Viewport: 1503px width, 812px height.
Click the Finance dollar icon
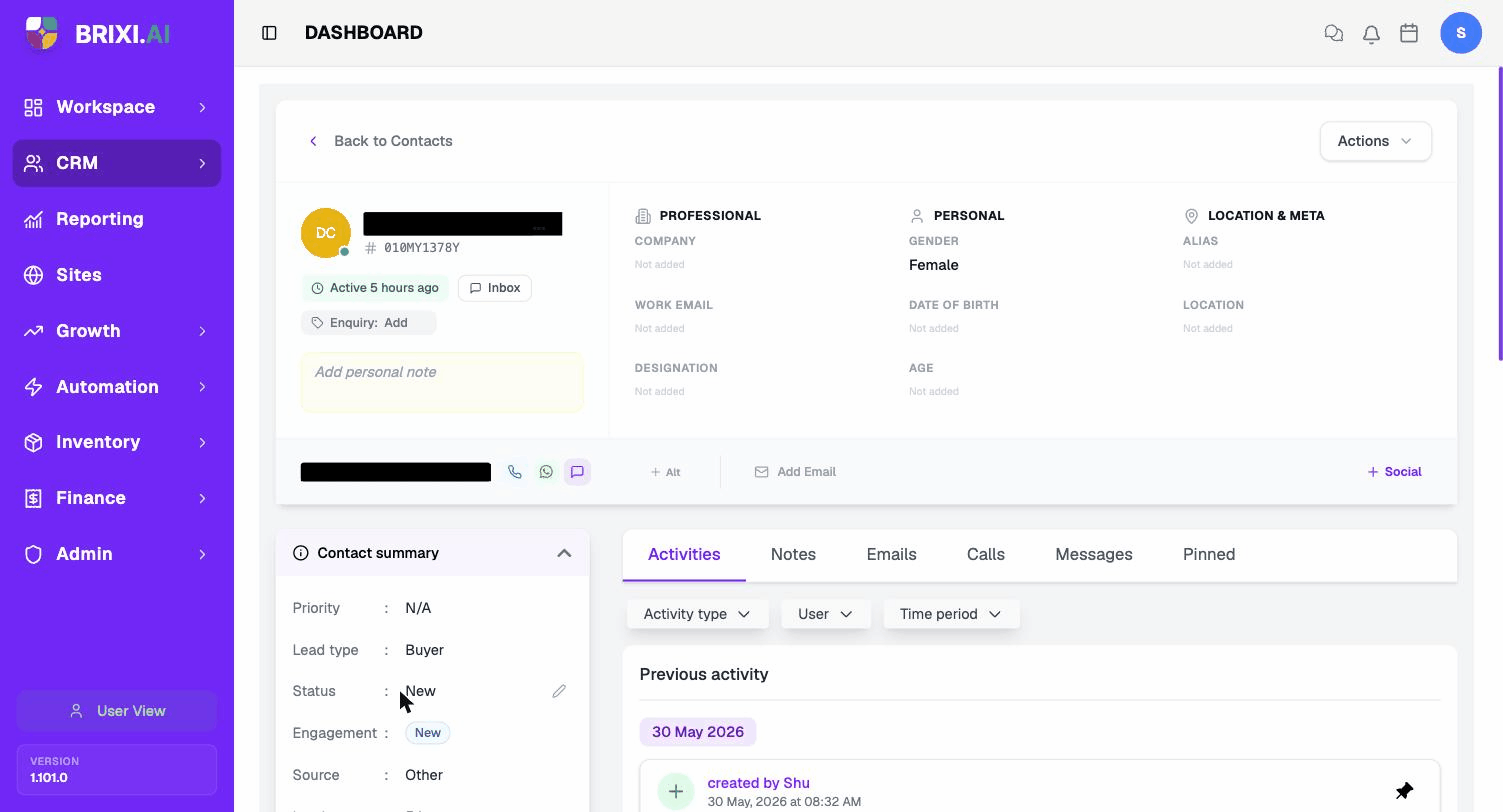point(34,498)
